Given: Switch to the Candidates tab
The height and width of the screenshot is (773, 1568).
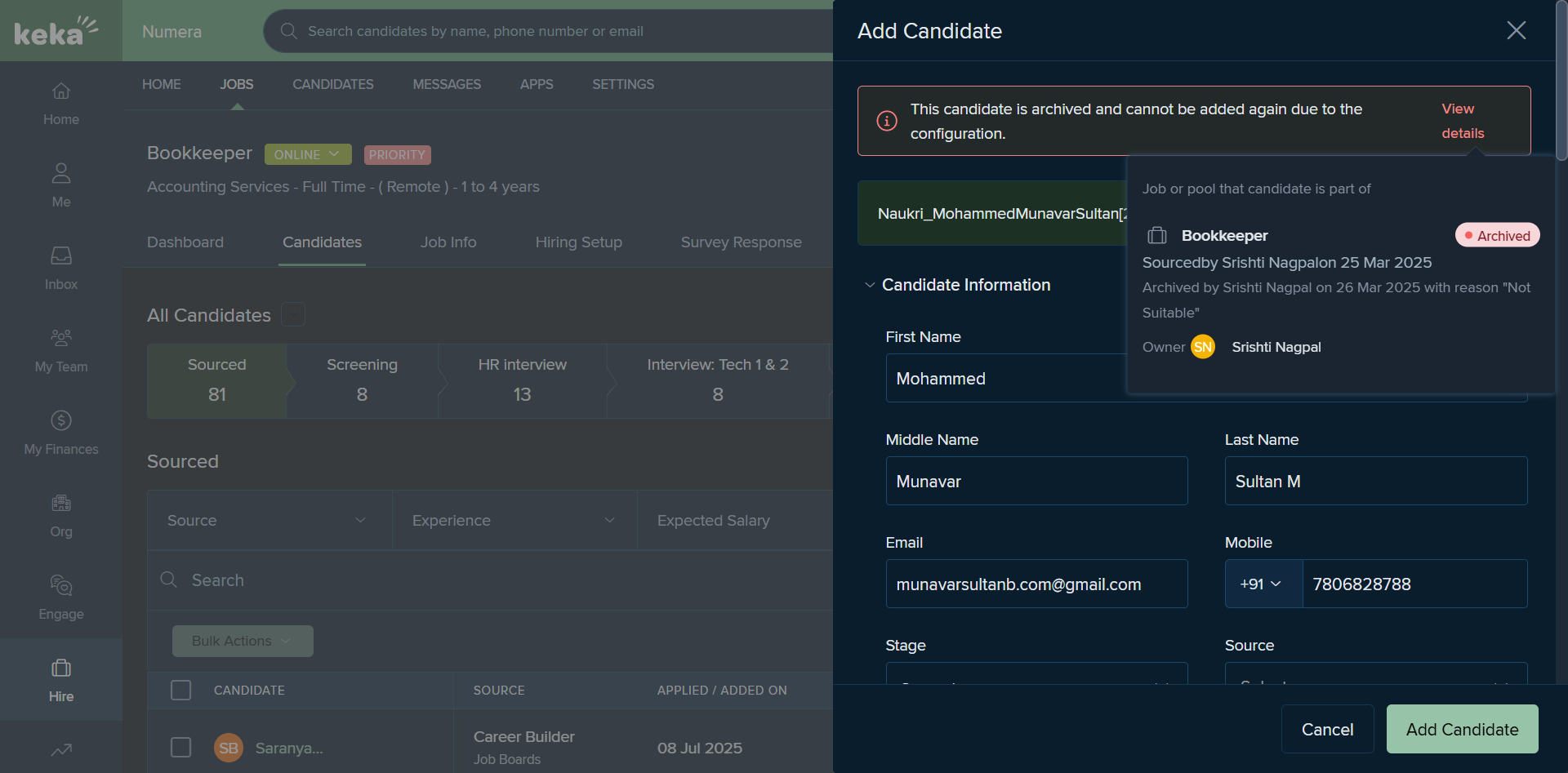Looking at the screenshot, I should point(322,242).
